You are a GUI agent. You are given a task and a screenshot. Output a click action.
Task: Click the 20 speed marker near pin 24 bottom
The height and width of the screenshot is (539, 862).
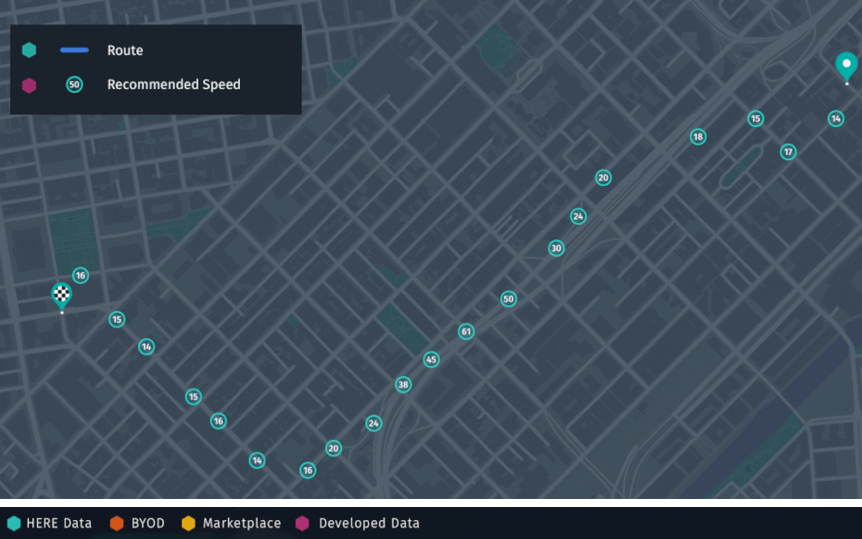334,448
